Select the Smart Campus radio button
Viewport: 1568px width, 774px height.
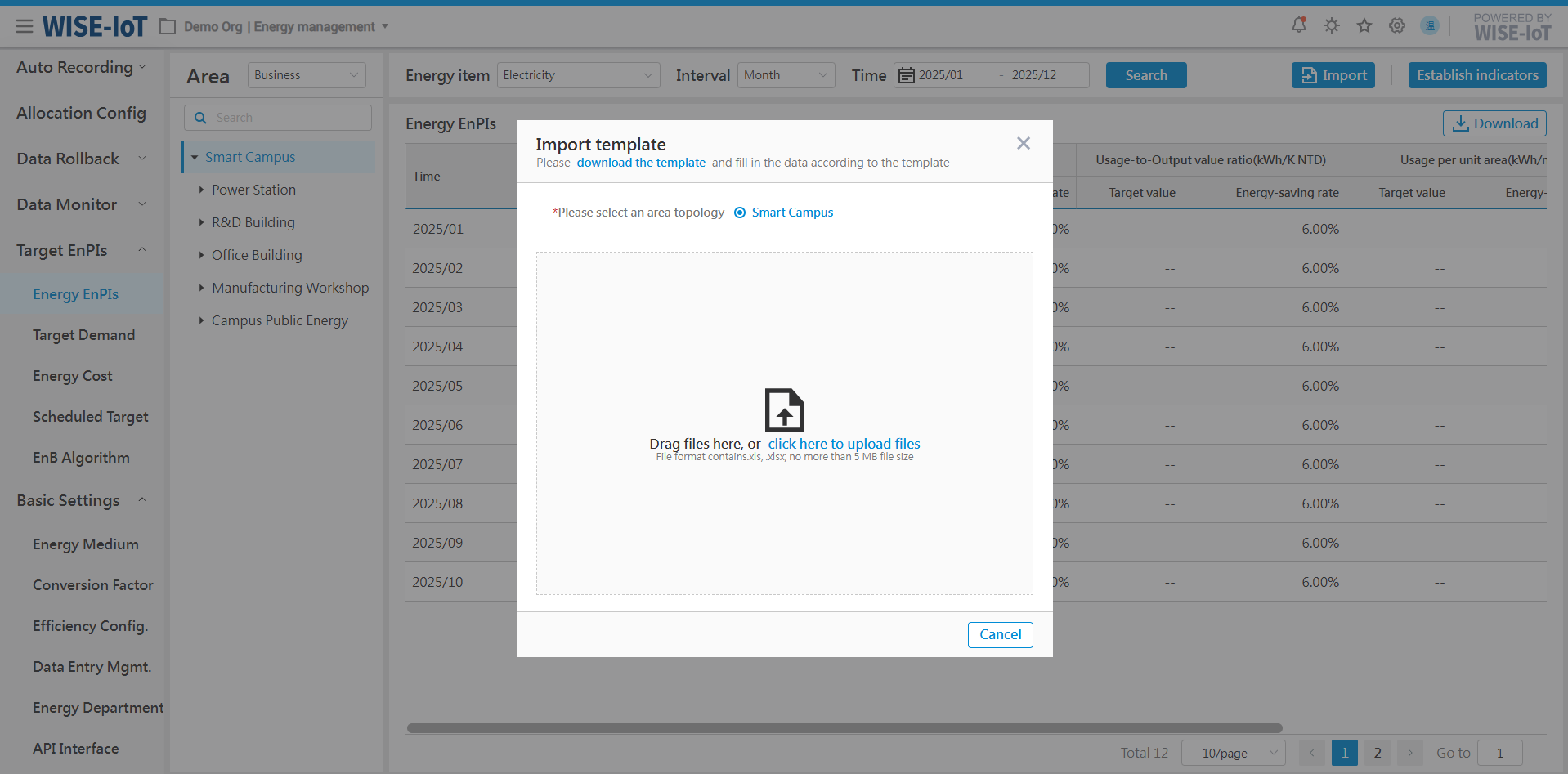(x=740, y=213)
